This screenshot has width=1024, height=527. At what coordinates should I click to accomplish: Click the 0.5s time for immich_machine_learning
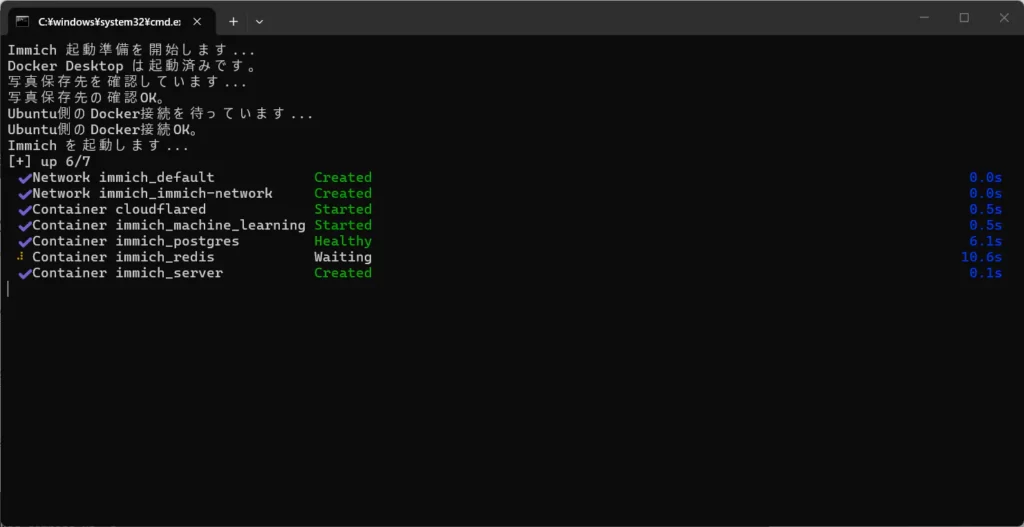click(x=985, y=225)
